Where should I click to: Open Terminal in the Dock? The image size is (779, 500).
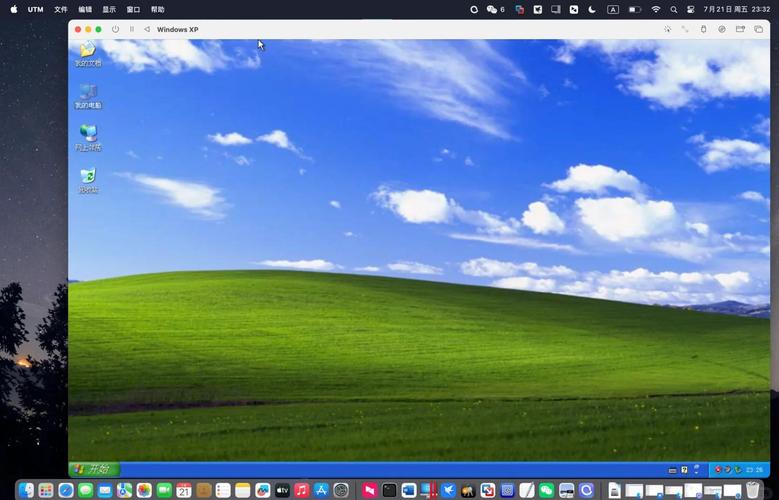tap(389, 491)
